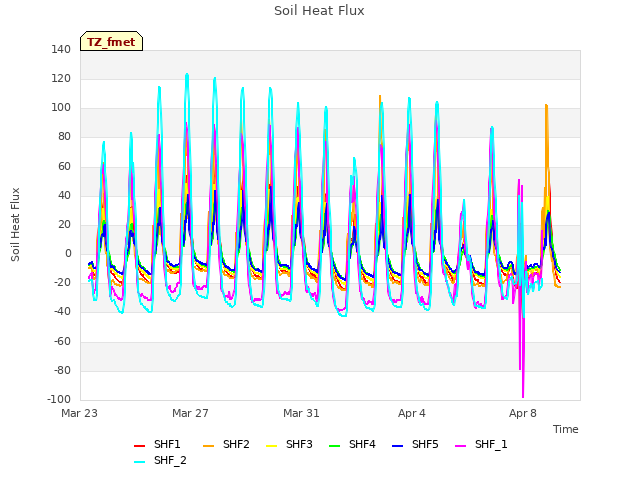640x480 pixels.
Task: Click the 140 y-axis tick label
Action: pos(61,49)
